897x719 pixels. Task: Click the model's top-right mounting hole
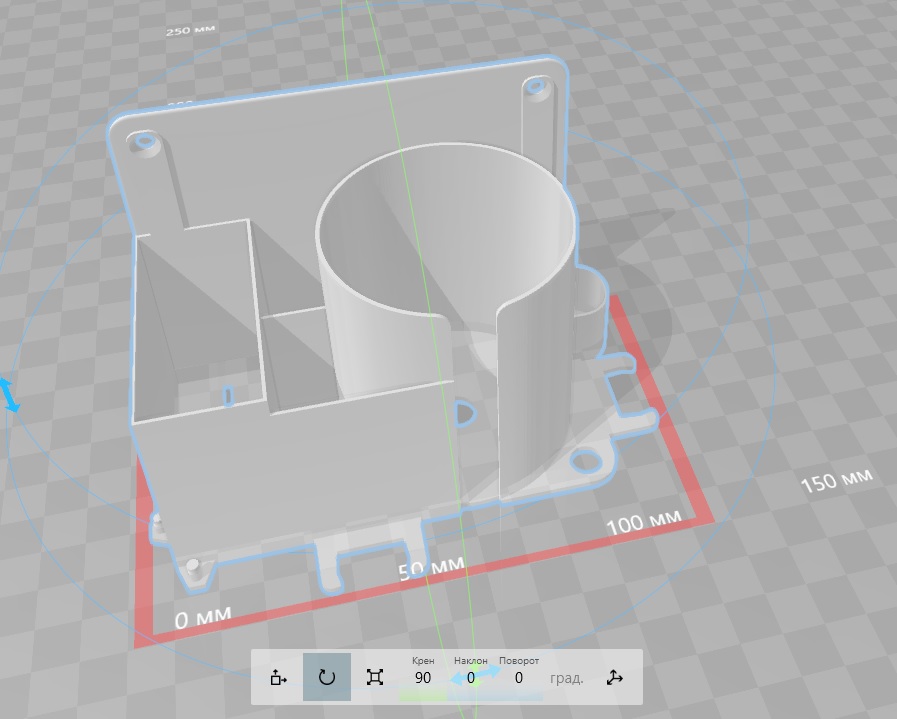click(x=536, y=87)
